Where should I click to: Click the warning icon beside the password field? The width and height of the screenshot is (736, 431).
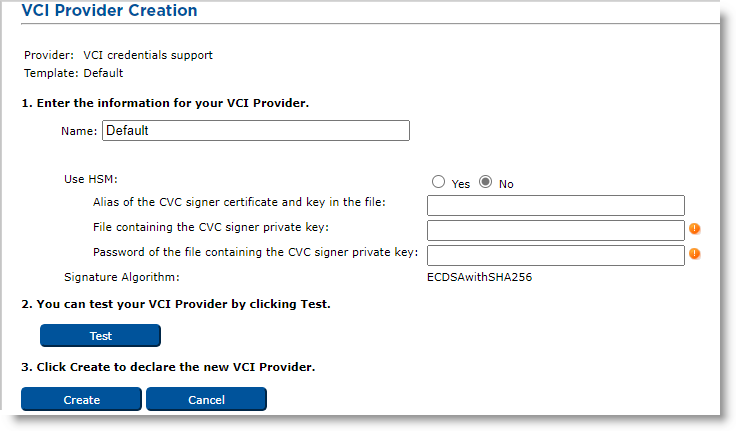click(x=695, y=253)
